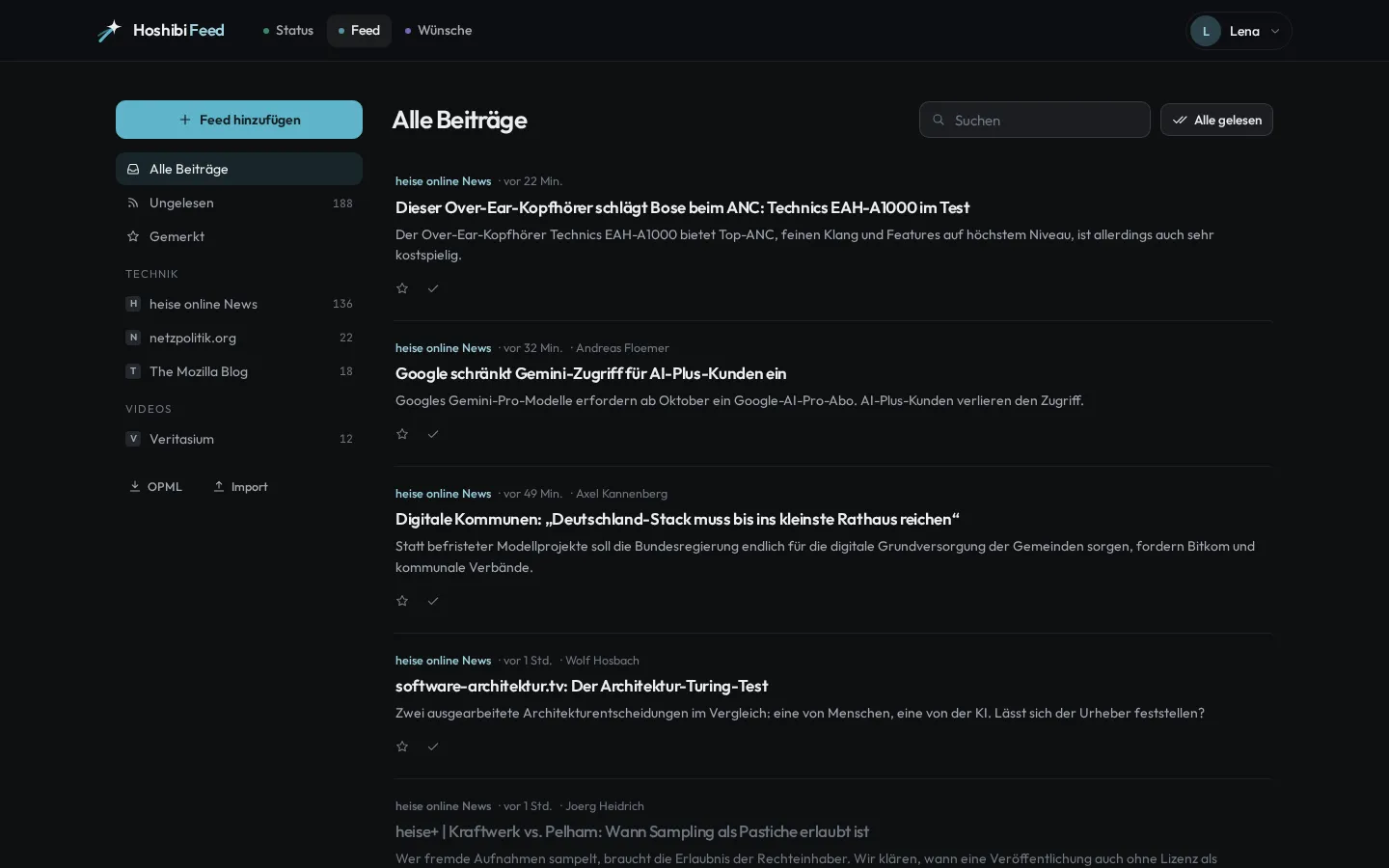Screen dimensions: 1389x868
Task: Select Alle Beiträge in sidebar
Action: coord(239,169)
